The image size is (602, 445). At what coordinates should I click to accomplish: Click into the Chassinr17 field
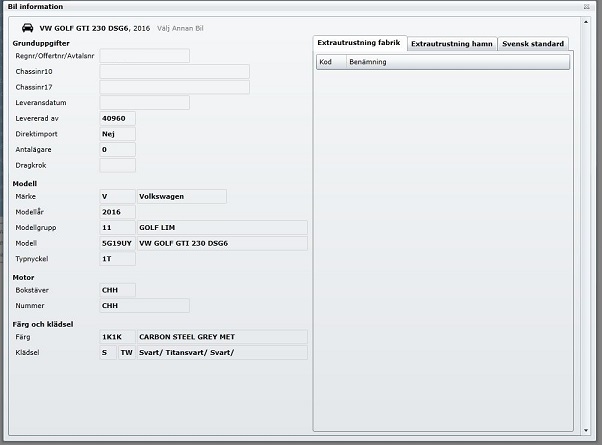click(x=174, y=87)
